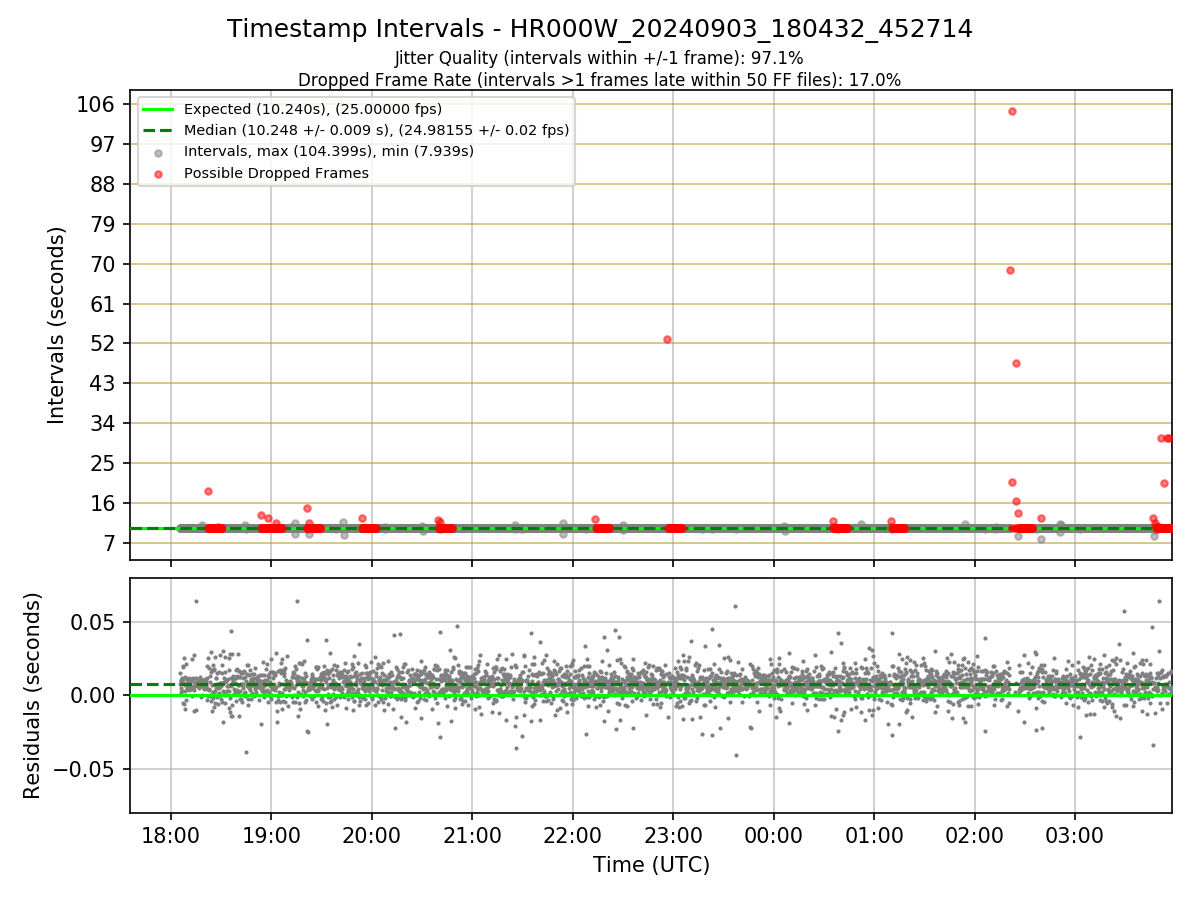Click the x-axis tick label '19:00'
The width and height of the screenshot is (1200, 900).
271,834
